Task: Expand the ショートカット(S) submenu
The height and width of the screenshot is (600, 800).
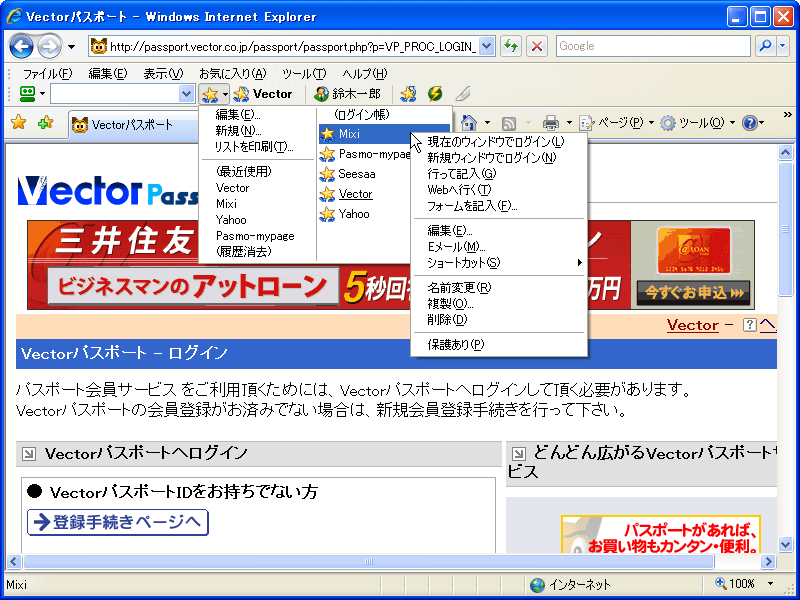Action: click(x=499, y=263)
